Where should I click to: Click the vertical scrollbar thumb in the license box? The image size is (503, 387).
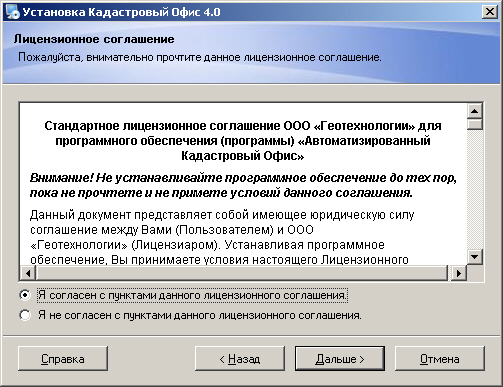(x=475, y=124)
